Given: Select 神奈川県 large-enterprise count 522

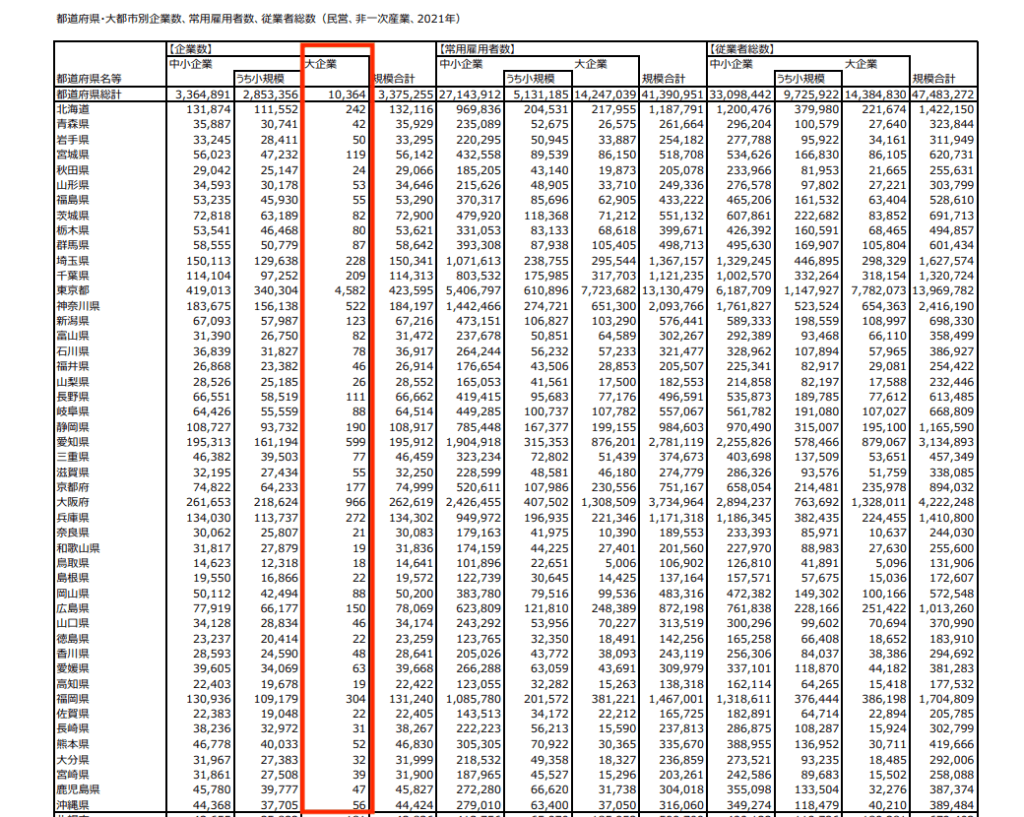Looking at the screenshot, I should 356,306.
